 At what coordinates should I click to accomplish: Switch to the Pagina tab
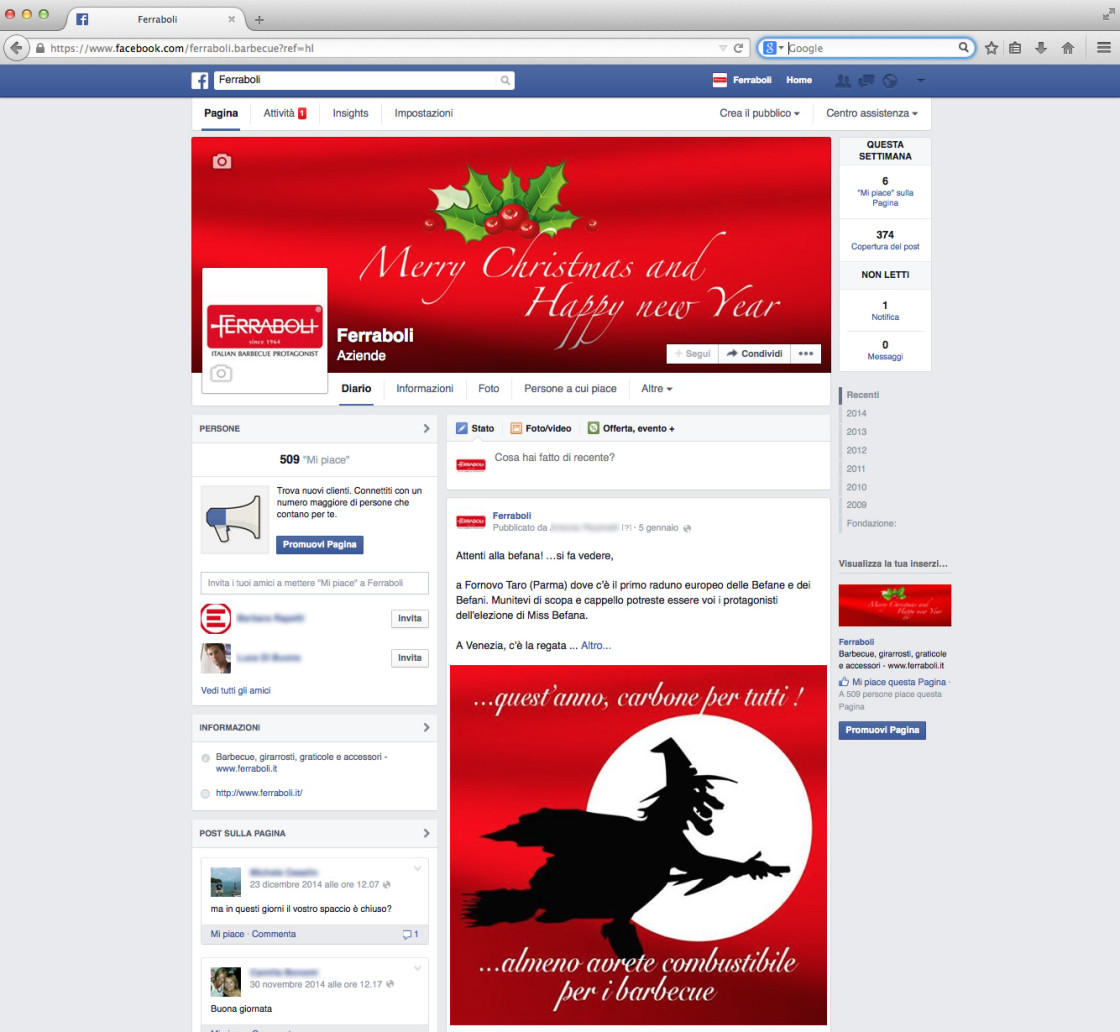pos(221,114)
